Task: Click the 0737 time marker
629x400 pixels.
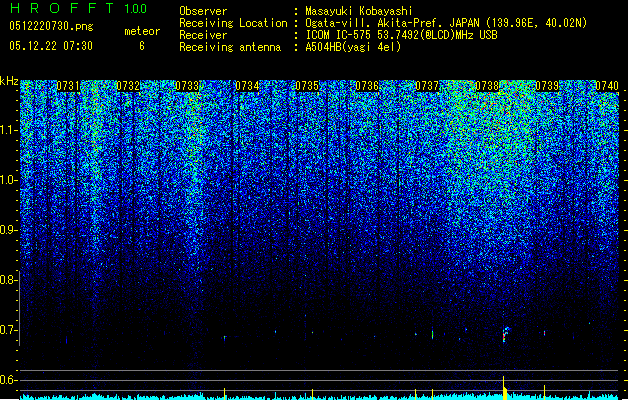Action: (427, 86)
